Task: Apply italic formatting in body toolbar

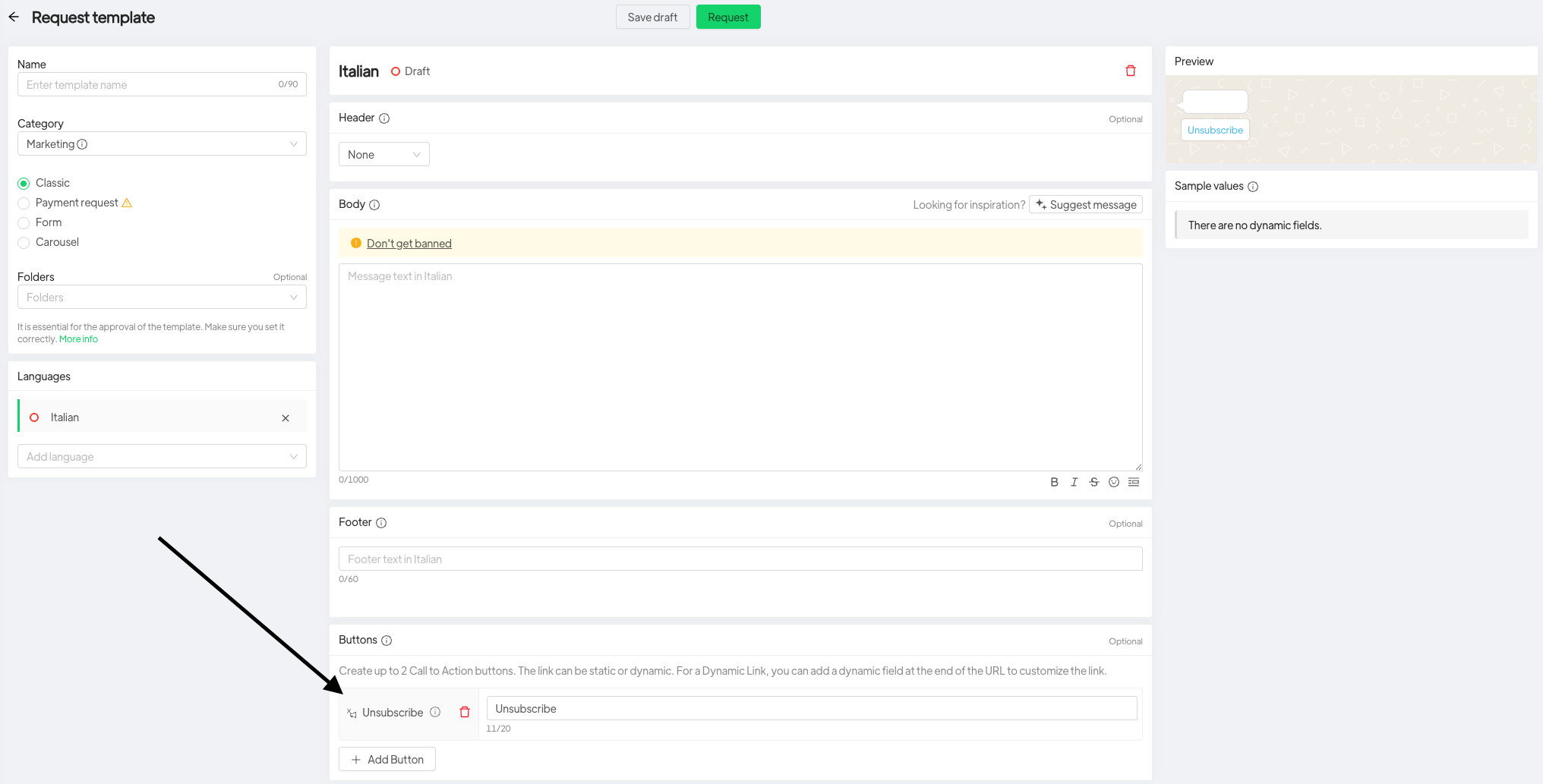Action: [x=1074, y=482]
